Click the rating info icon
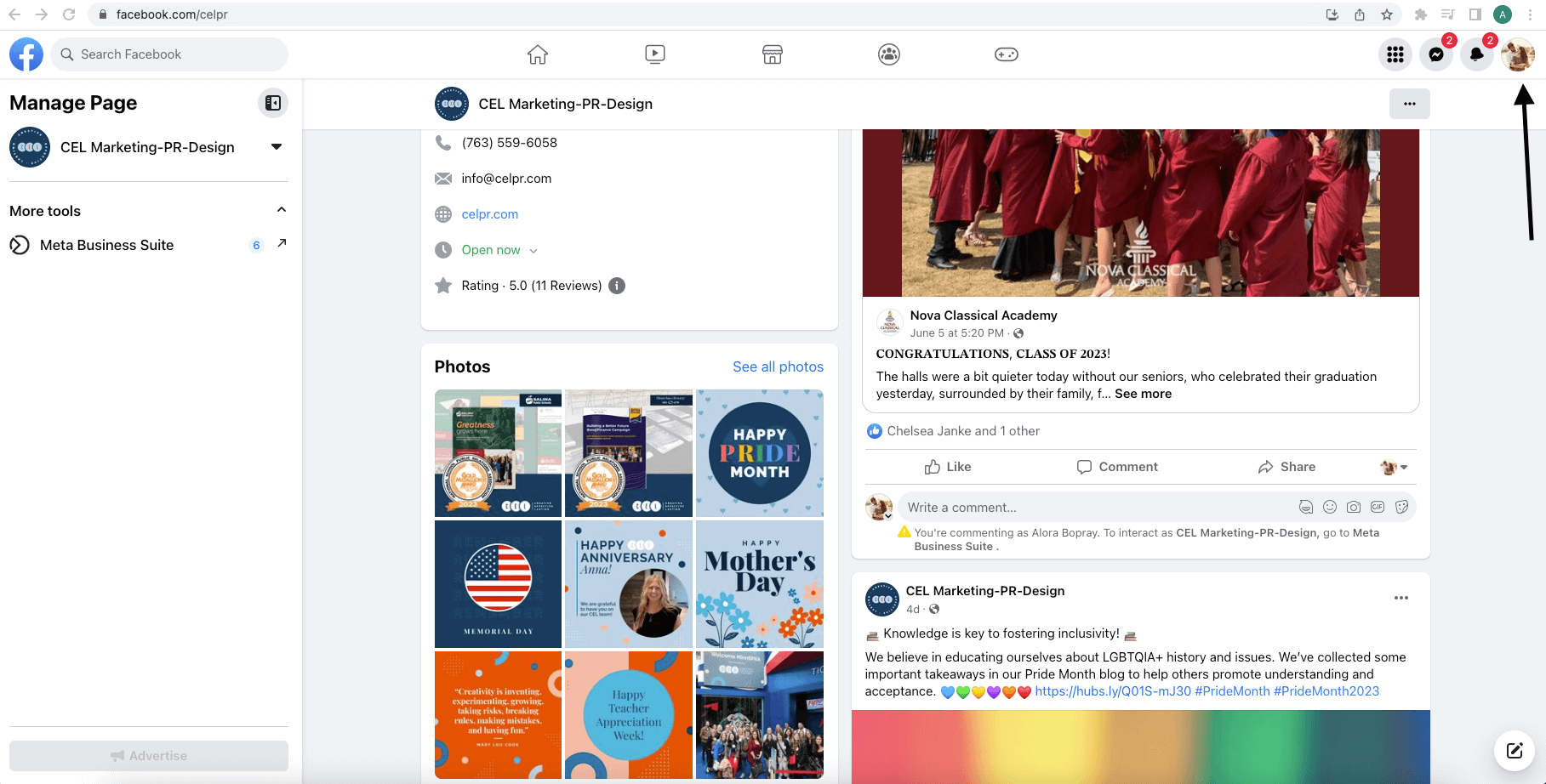The image size is (1546, 784). (618, 286)
